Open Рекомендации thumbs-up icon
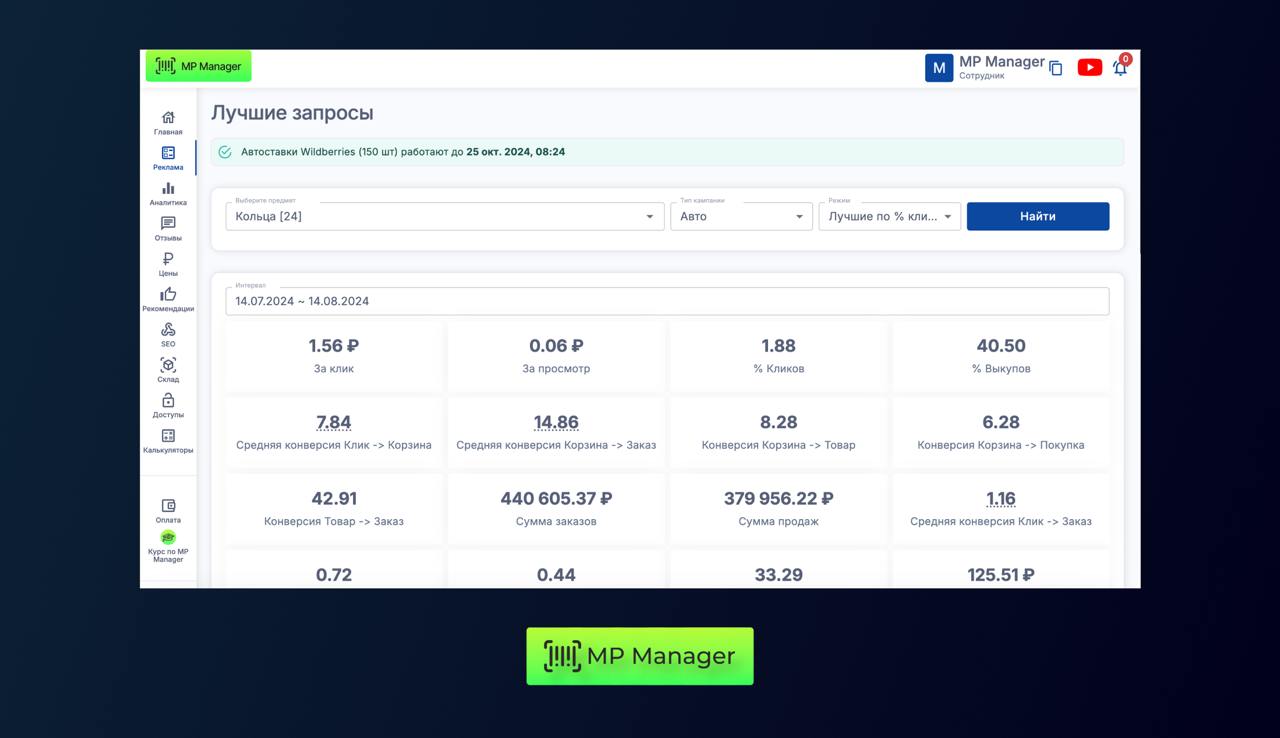 168,295
